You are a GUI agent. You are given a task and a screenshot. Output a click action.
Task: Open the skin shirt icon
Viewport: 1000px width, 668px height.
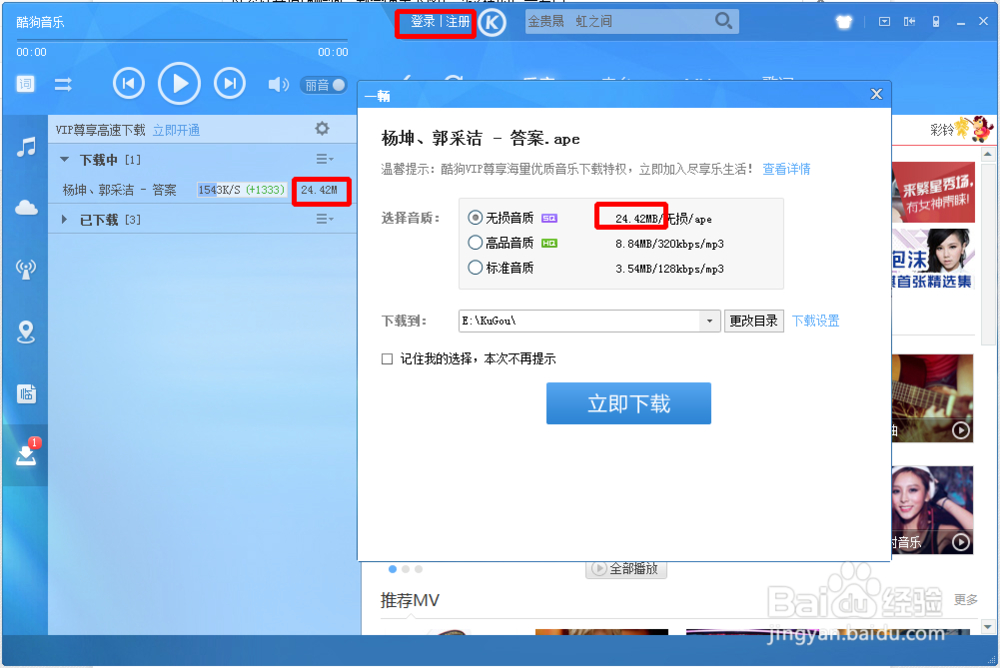pyautogui.click(x=844, y=22)
